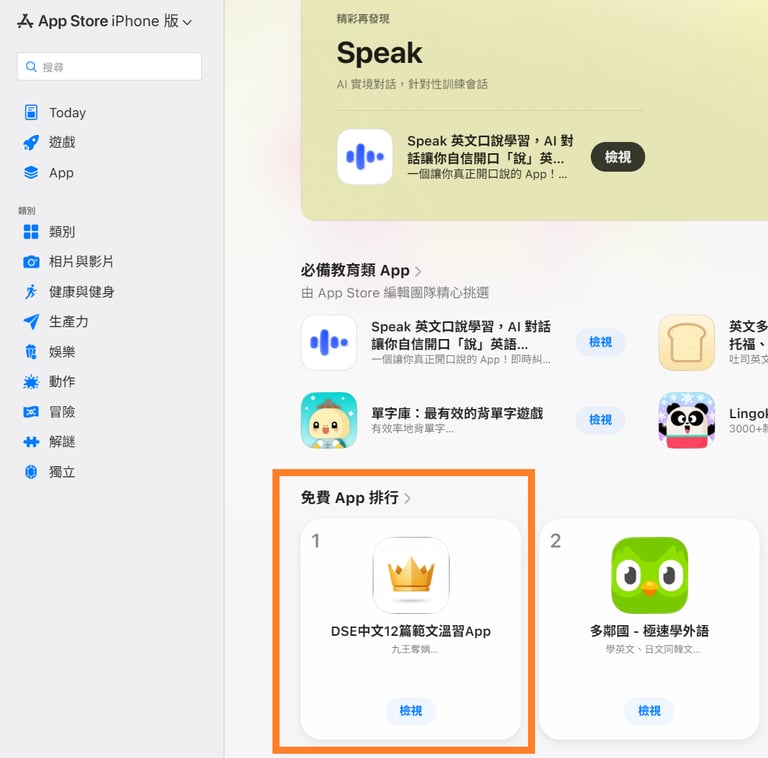Click the camera icon for 相片與影片
768x758 pixels.
pos(31,262)
